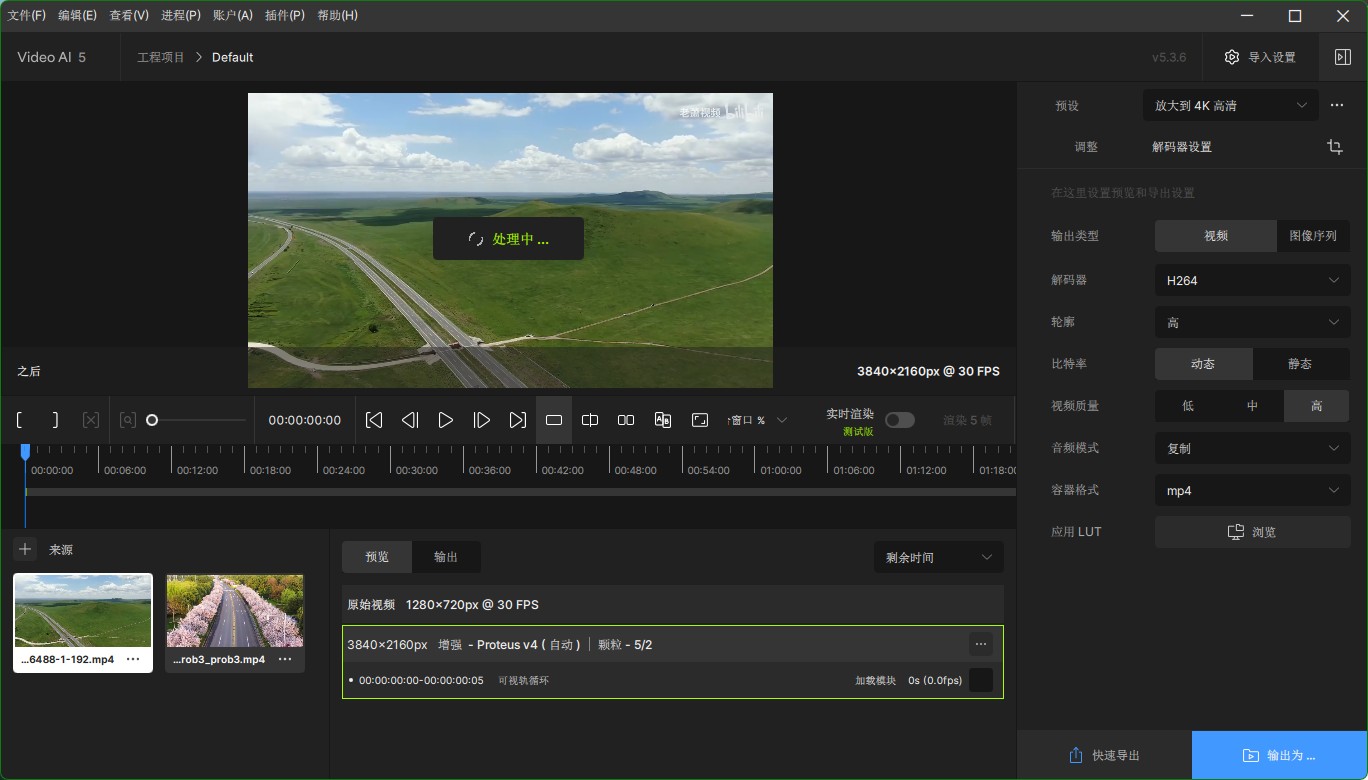Choose 静态 bitrate mode

pyautogui.click(x=1300, y=364)
